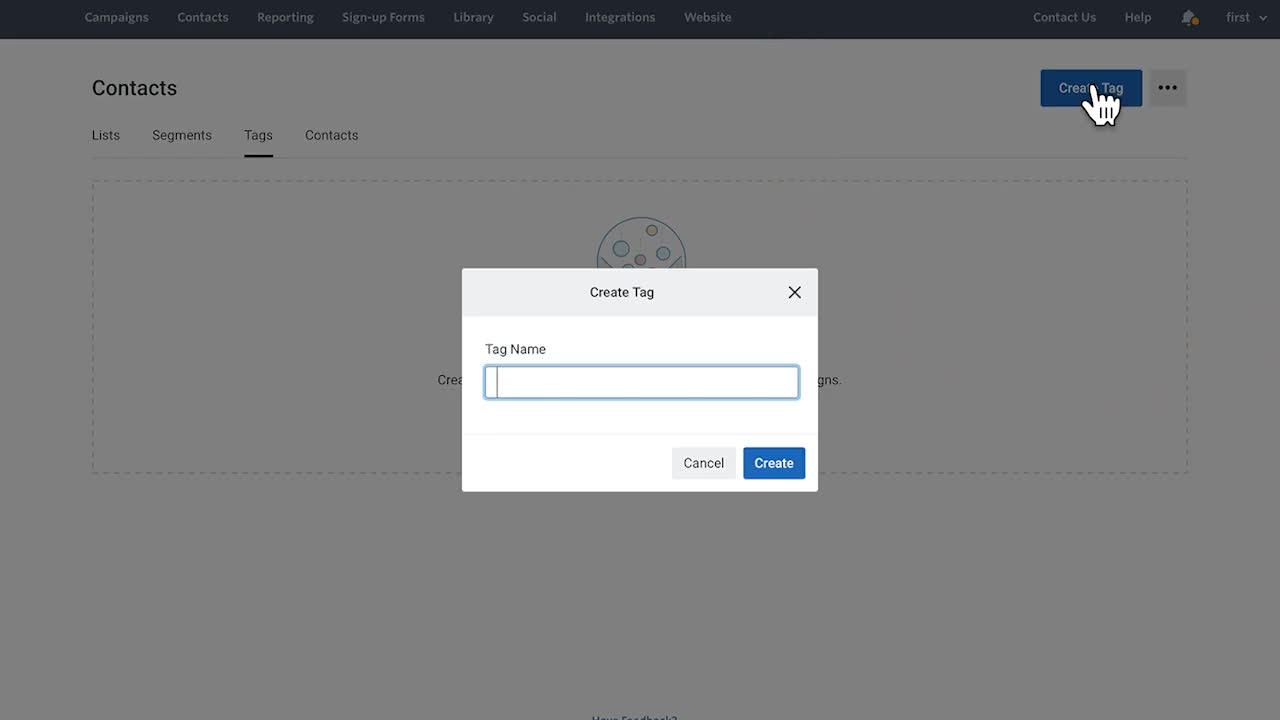Switch to the Lists tab

click(106, 135)
